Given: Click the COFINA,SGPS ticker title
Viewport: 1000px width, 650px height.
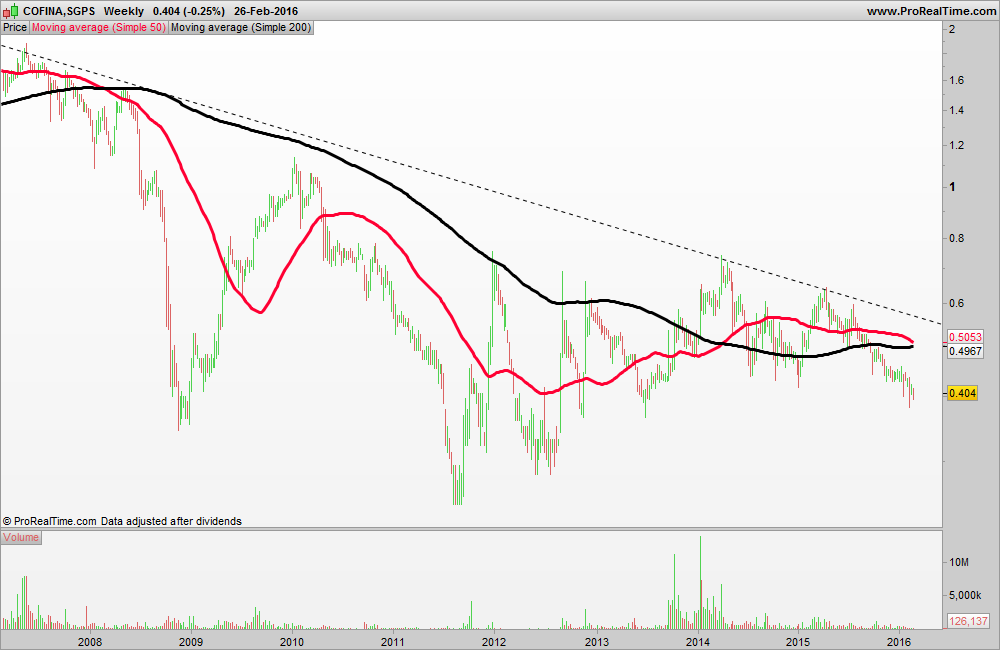Looking at the screenshot, I should tap(59, 11).
